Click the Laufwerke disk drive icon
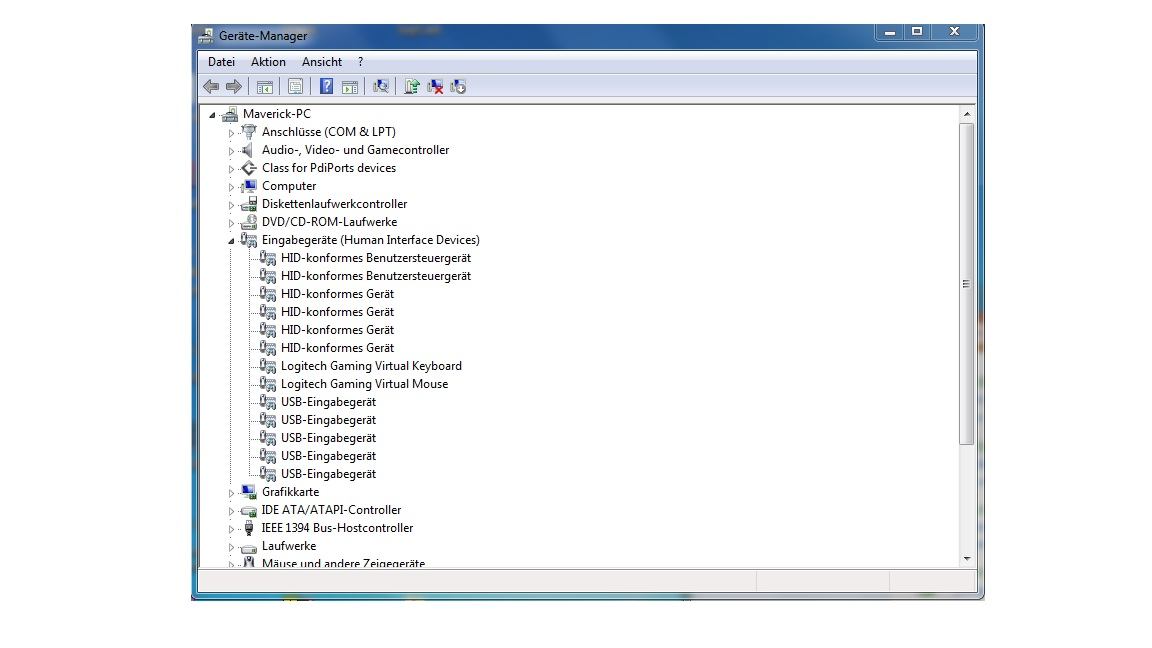The height and width of the screenshot is (648, 1152). (249, 547)
